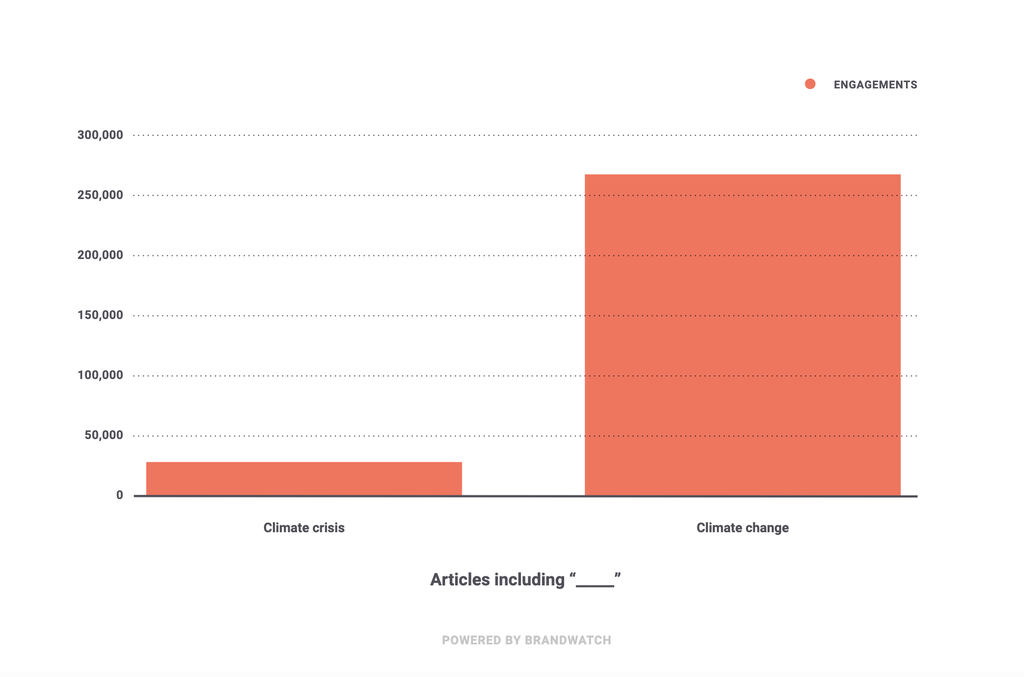Select the short Climate crisis bar
Viewport: 1024px width, 677px height.
(x=304, y=478)
